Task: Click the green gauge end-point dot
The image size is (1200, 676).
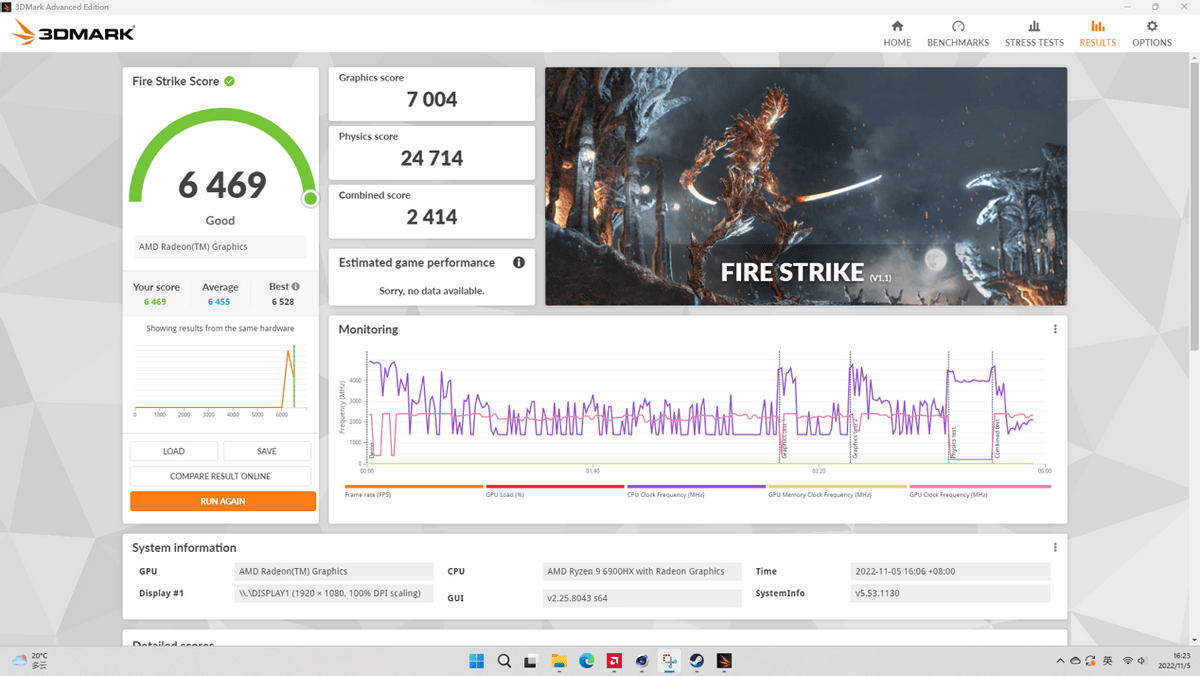Action: (310, 199)
